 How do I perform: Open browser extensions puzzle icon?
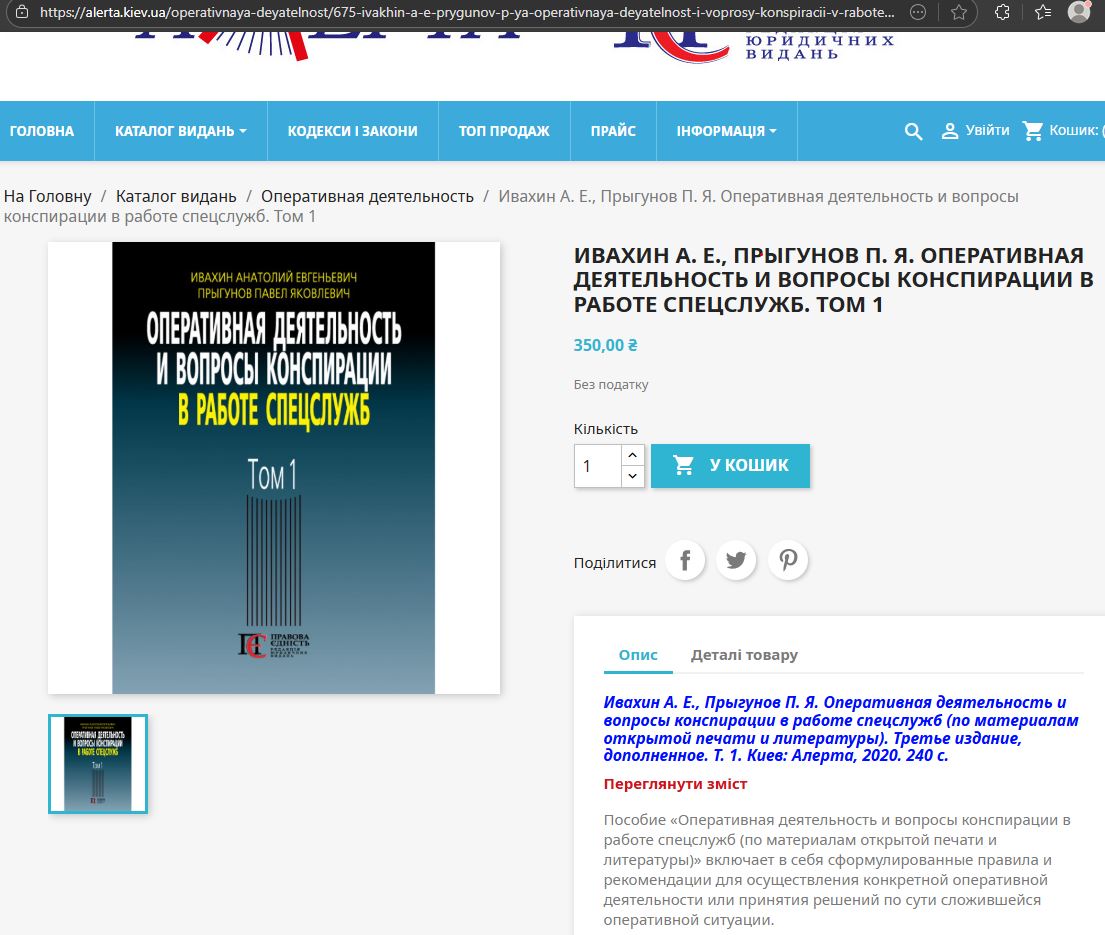pos(1003,13)
